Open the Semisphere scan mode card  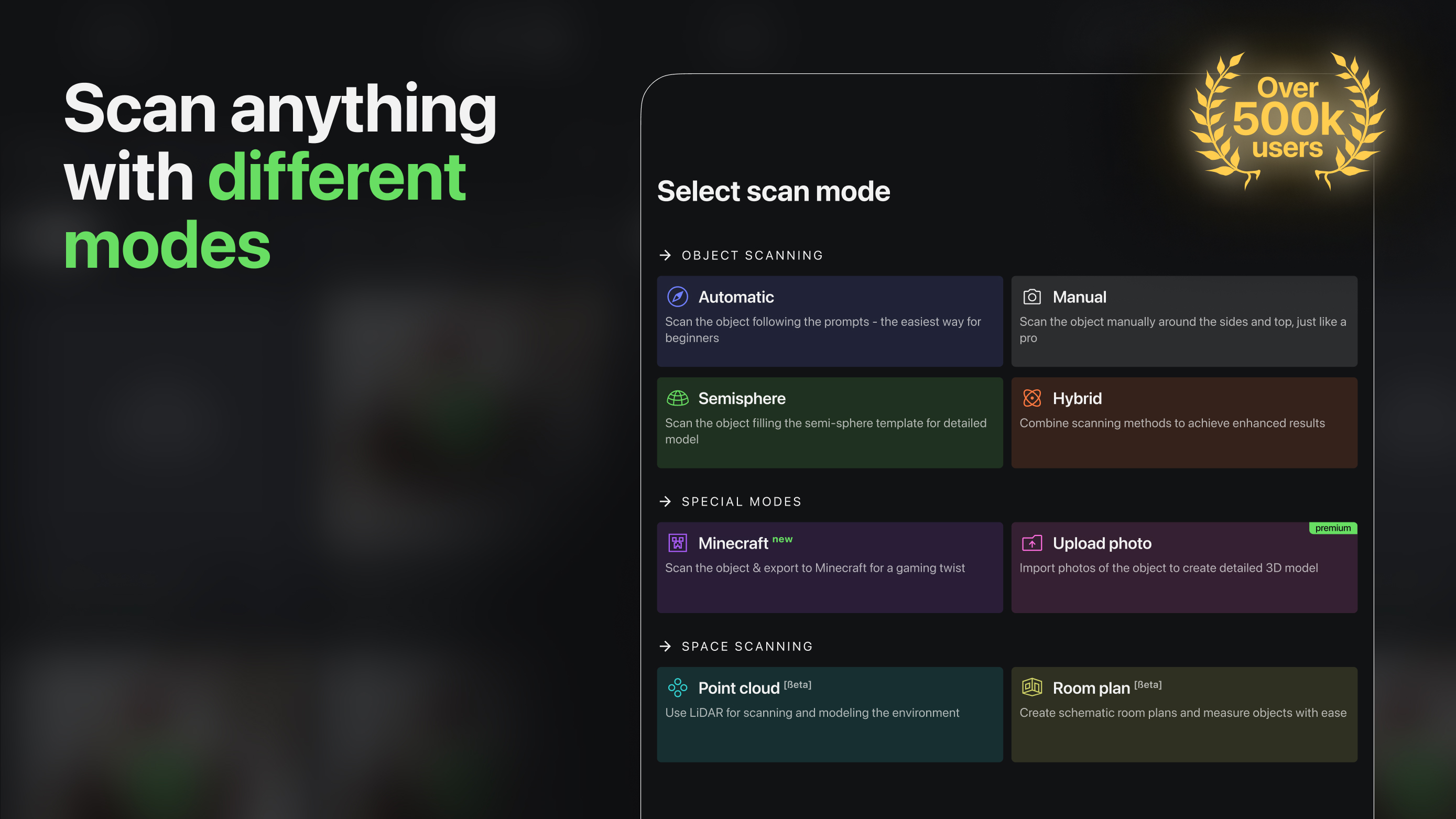pos(829,423)
